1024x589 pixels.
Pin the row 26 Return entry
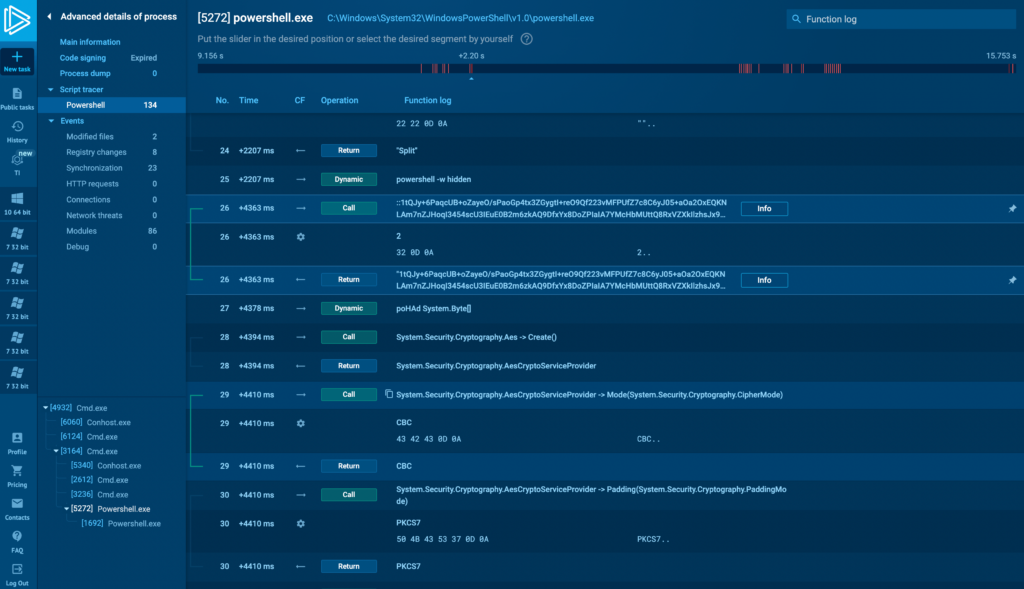click(x=1012, y=280)
